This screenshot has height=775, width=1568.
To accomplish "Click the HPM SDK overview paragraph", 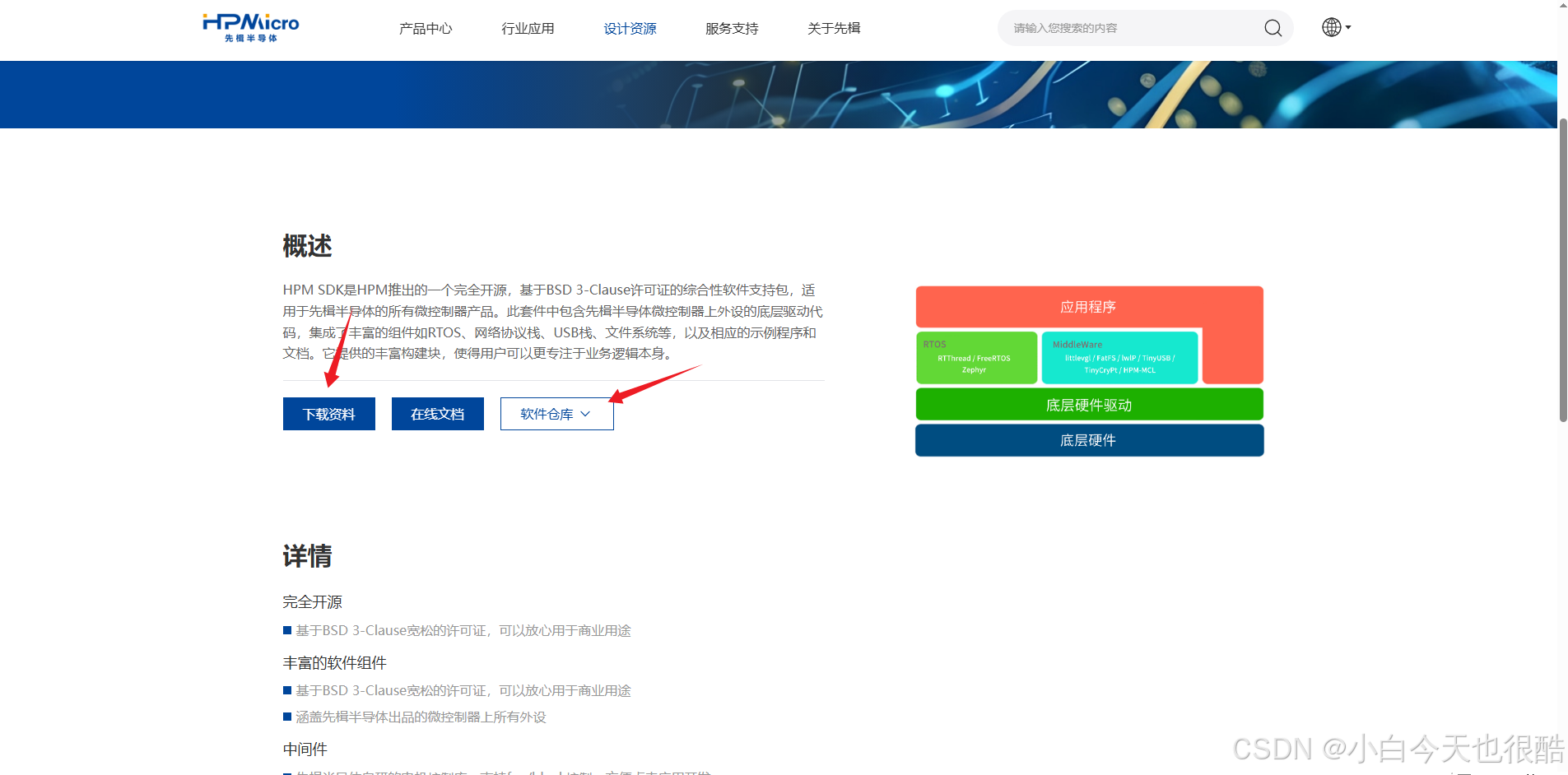I will click(x=553, y=322).
